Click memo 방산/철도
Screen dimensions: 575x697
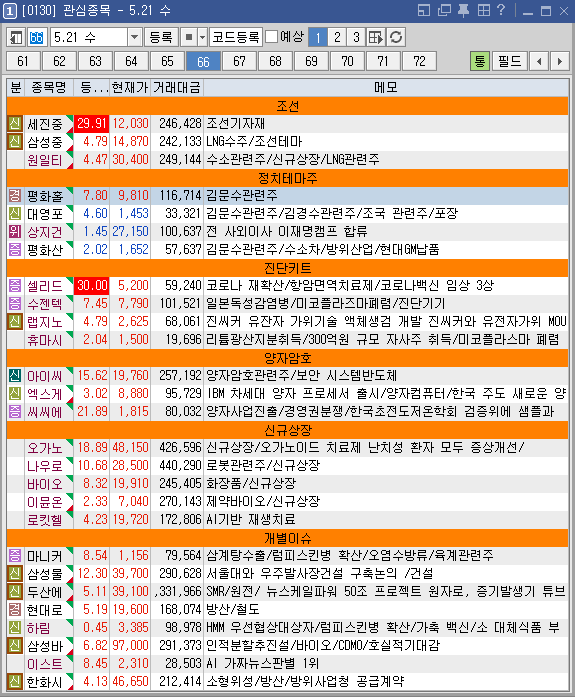tap(233, 609)
